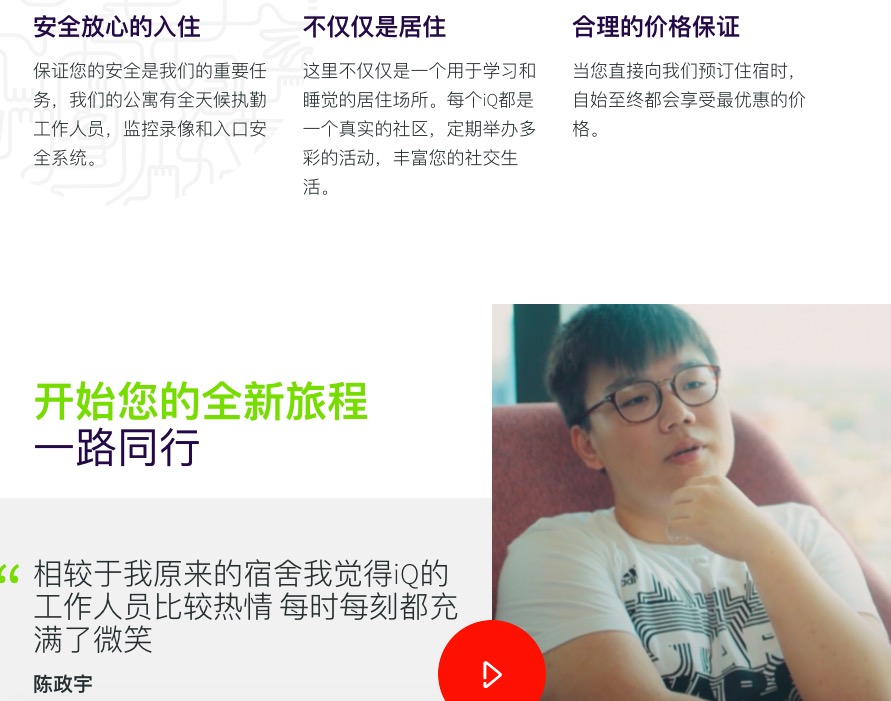
Task: Click the paragraph about iQ community activities
Action: coord(419,129)
